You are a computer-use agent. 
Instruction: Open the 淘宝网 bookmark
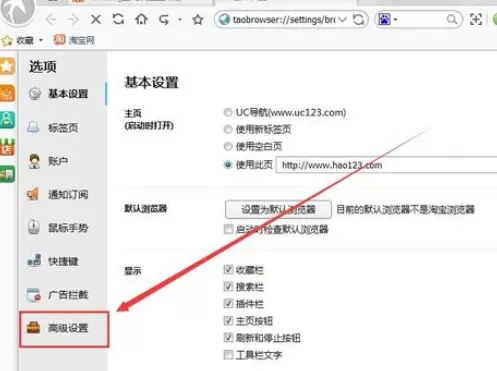(x=74, y=40)
